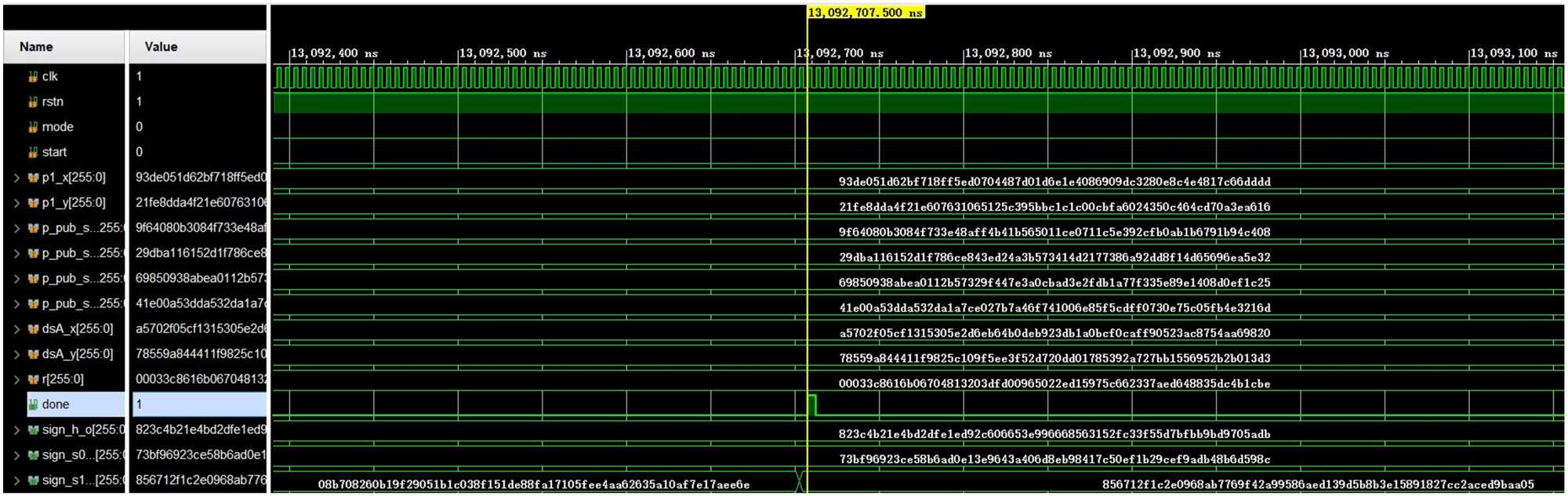Image resolution: width=1568 pixels, height=496 pixels.
Task: Expand the p1_y[255:0] bus
Action: pos(16,203)
